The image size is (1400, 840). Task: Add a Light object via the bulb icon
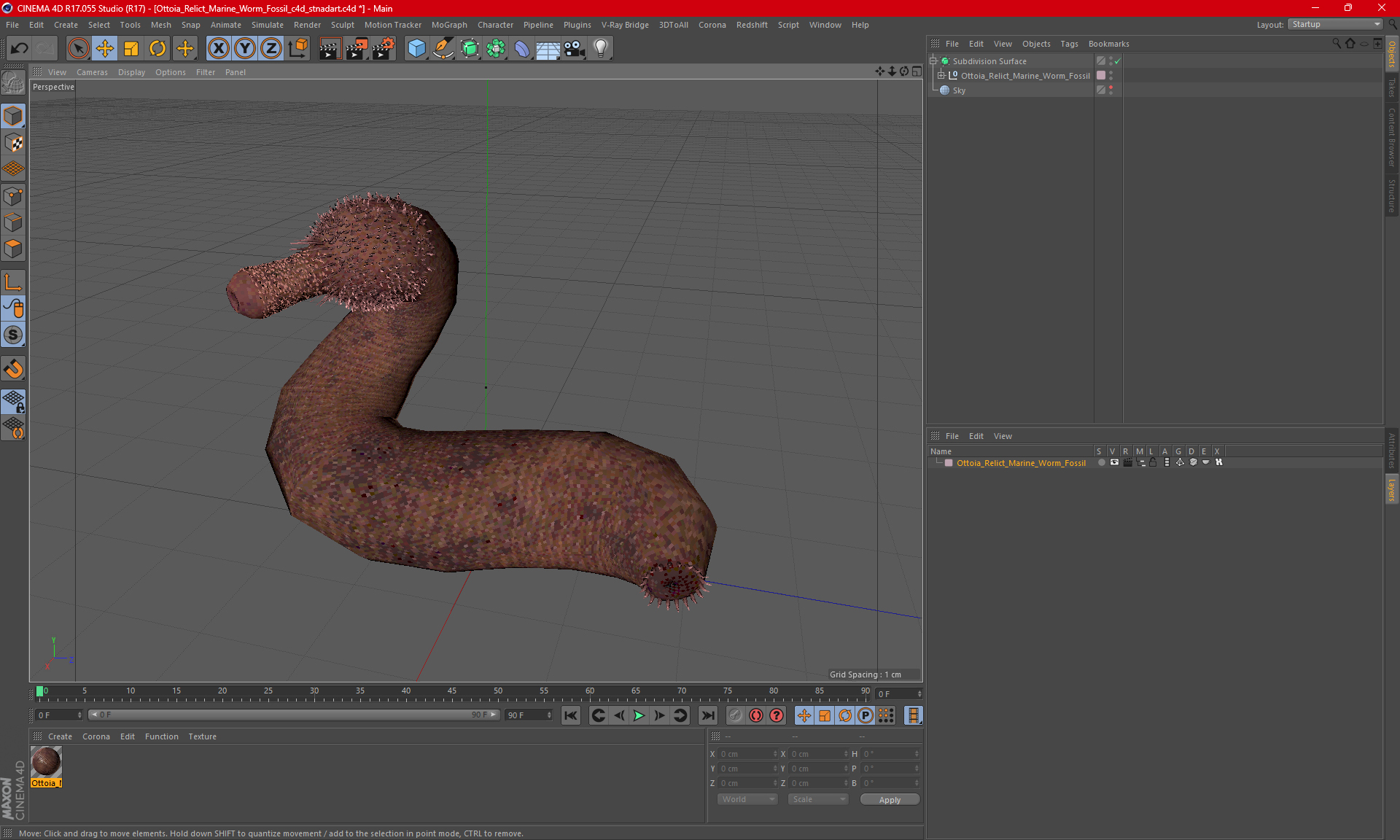[x=600, y=48]
